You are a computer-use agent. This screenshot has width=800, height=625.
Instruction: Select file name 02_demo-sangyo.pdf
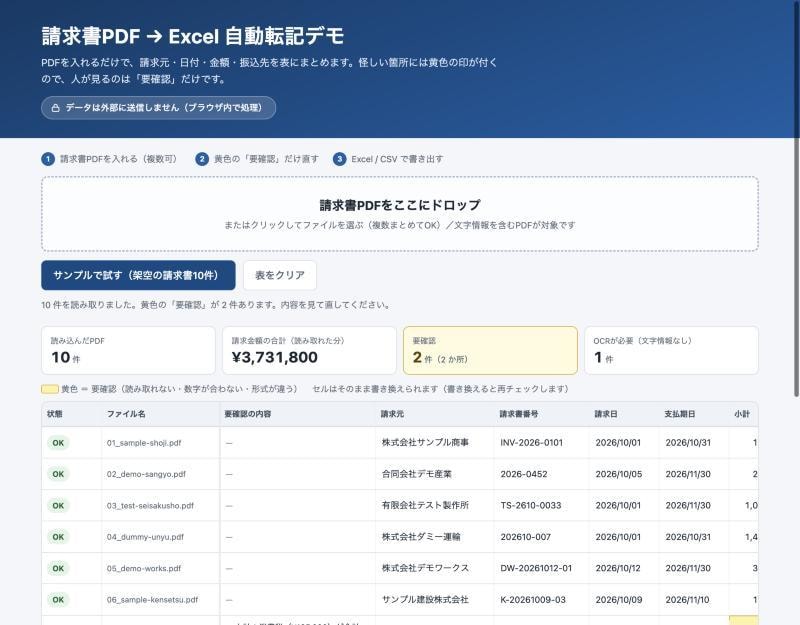click(146, 474)
